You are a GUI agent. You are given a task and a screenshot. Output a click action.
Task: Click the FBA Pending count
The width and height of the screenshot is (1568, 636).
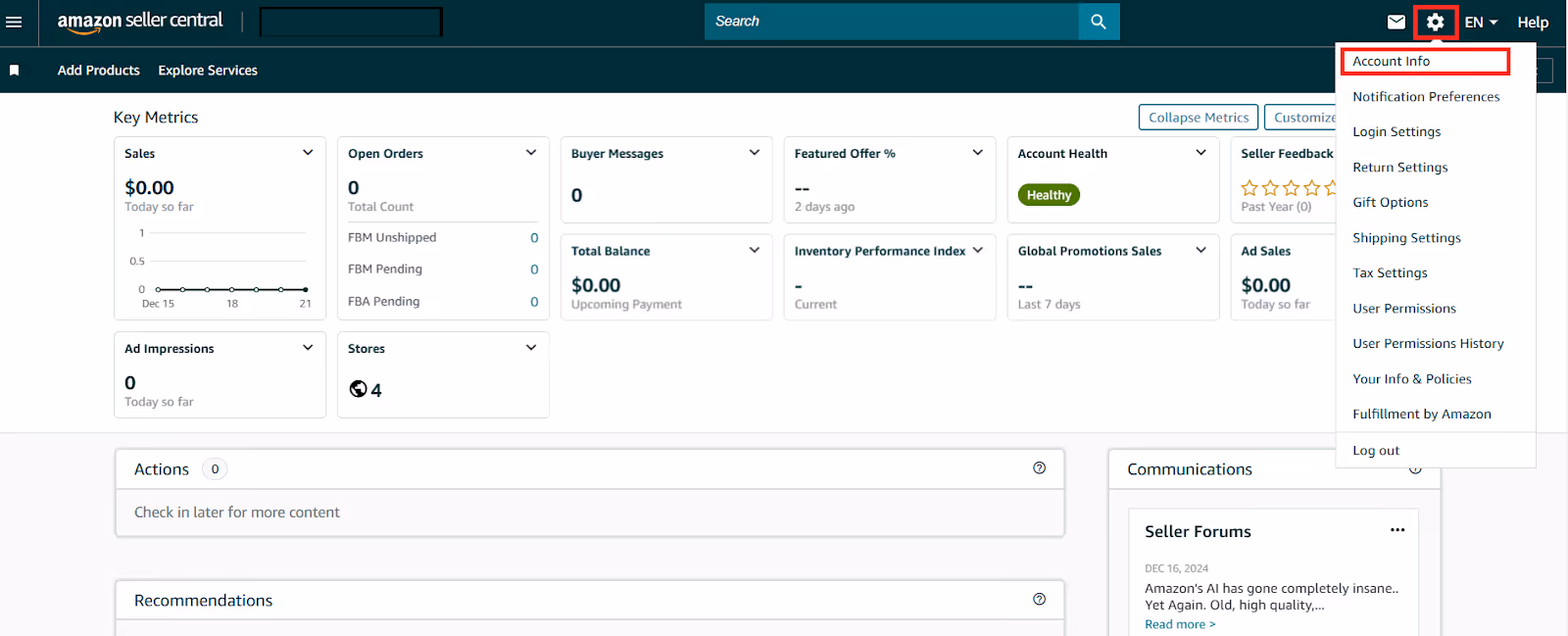pos(534,301)
